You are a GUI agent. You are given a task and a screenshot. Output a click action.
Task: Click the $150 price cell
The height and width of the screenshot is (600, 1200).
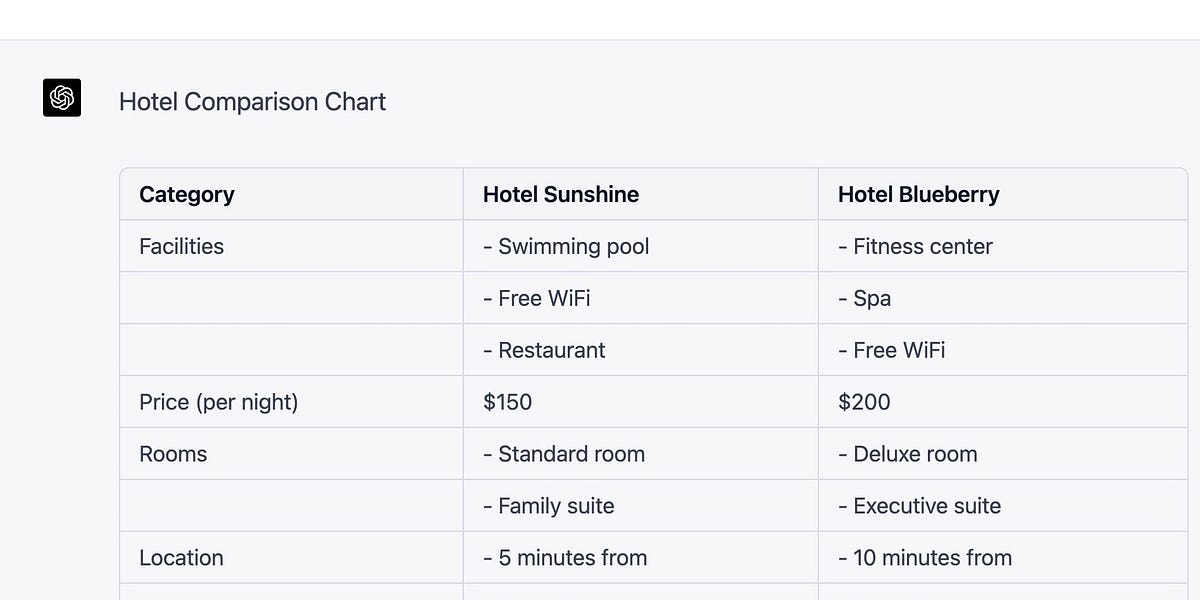coord(507,402)
